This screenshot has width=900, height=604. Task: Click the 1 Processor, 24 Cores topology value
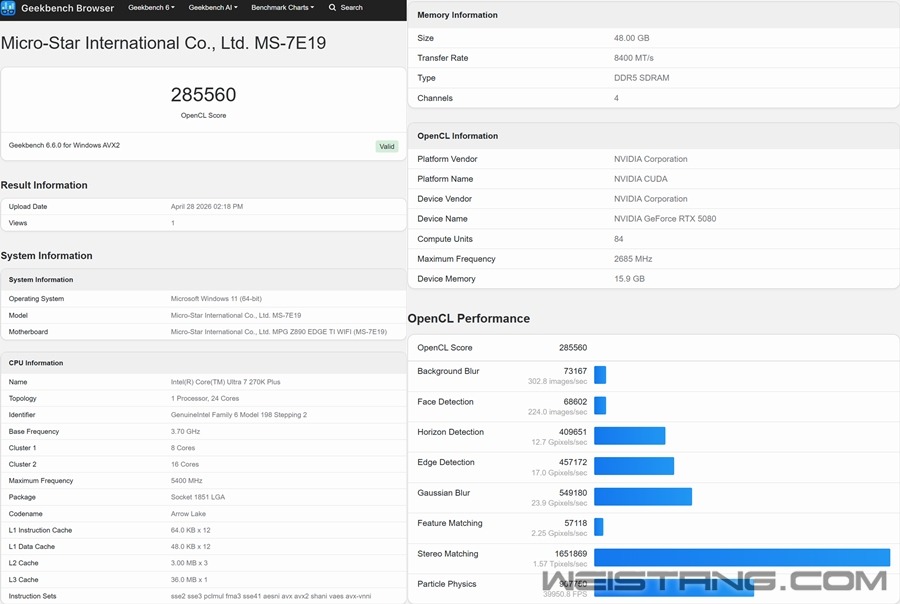click(x=204, y=398)
